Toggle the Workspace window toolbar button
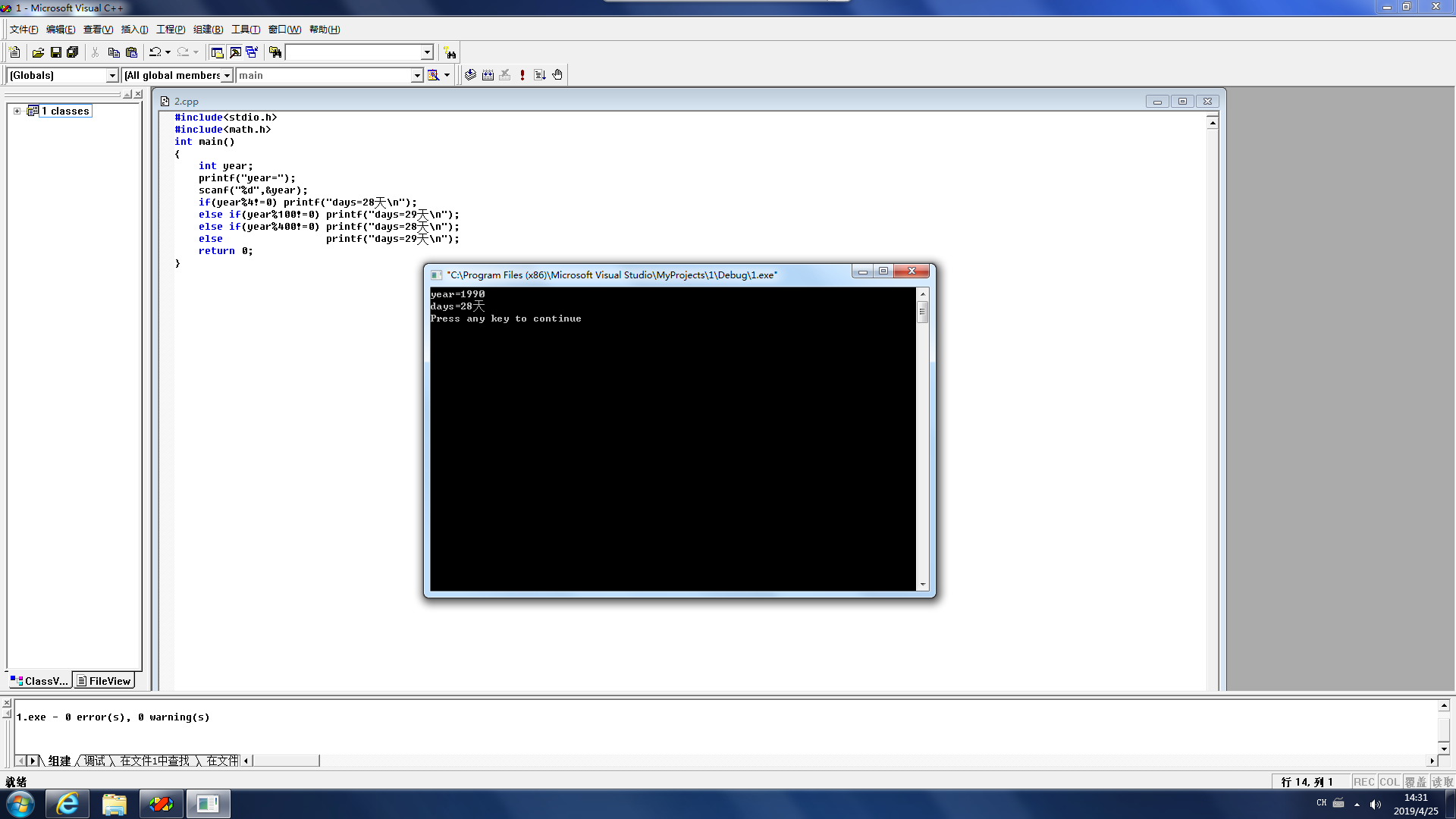 [x=218, y=52]
